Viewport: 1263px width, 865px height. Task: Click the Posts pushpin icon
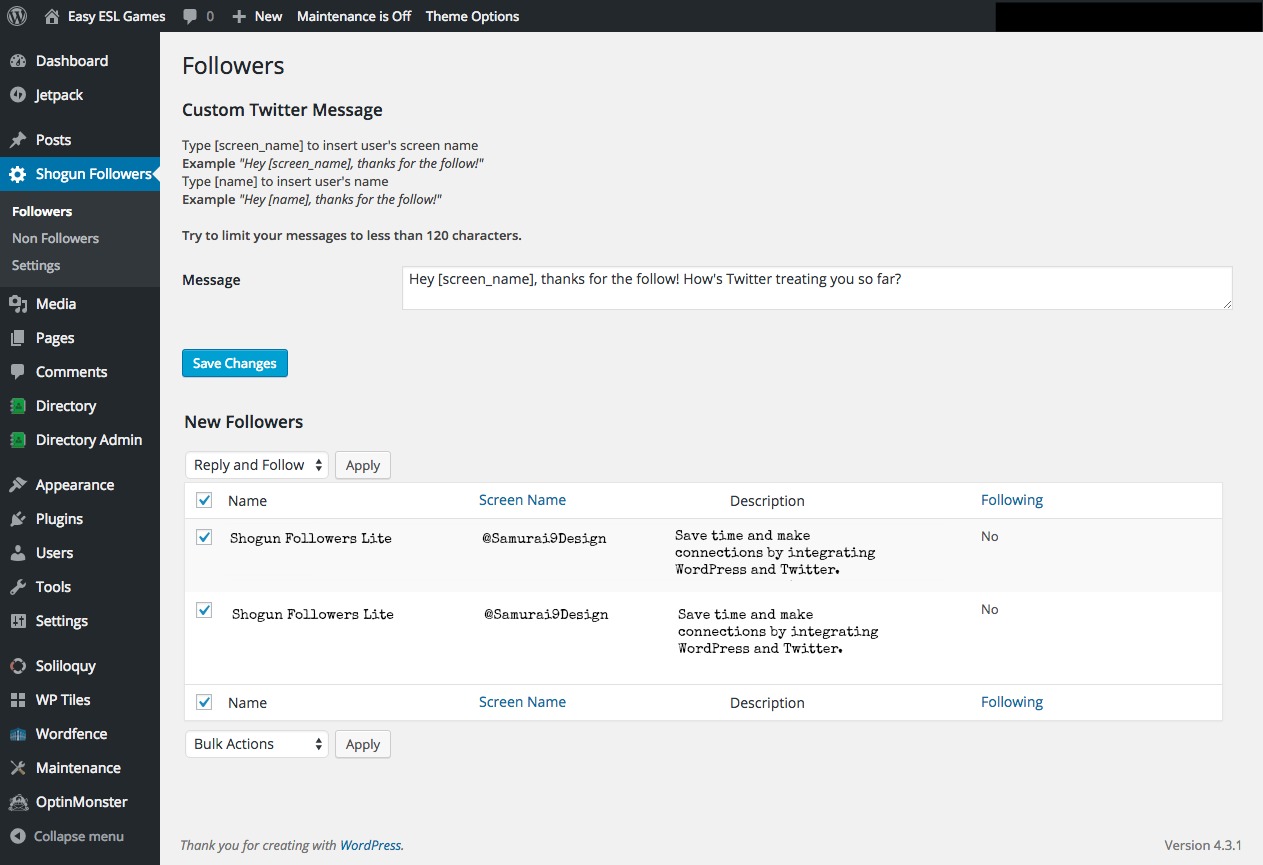[18, 140]
